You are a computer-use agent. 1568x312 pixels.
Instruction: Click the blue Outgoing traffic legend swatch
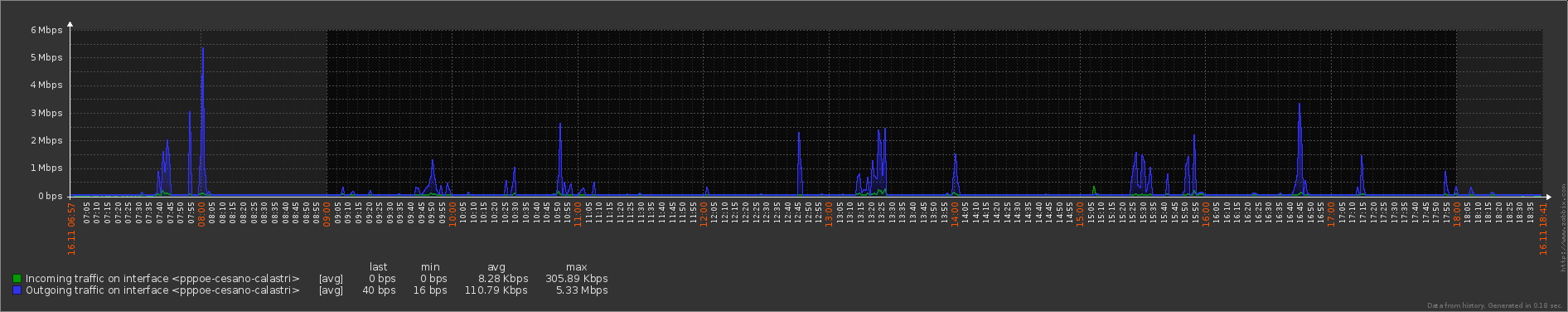click(x=17, y=290)
